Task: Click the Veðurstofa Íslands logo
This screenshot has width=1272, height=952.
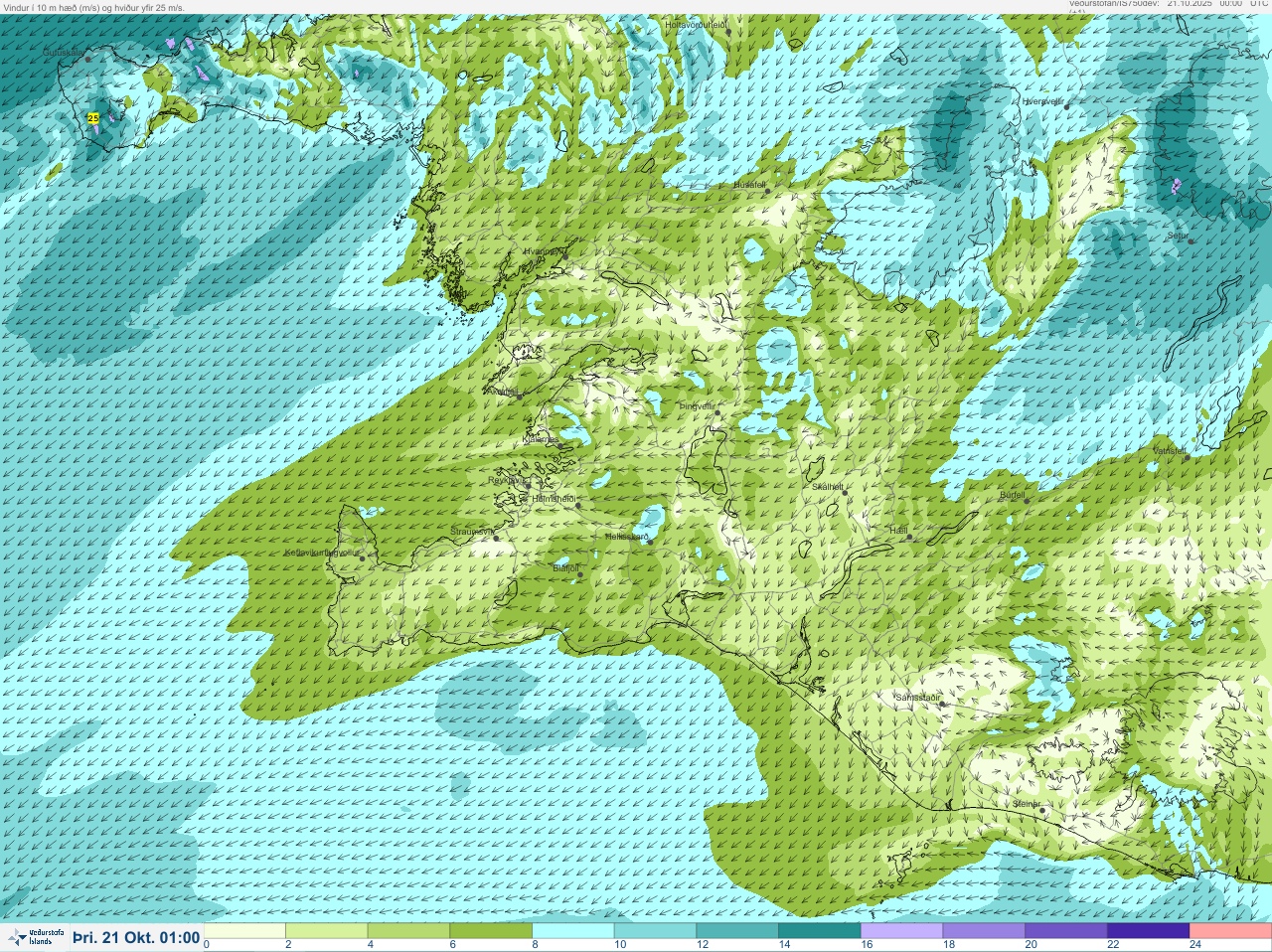Action: [36, 937]
